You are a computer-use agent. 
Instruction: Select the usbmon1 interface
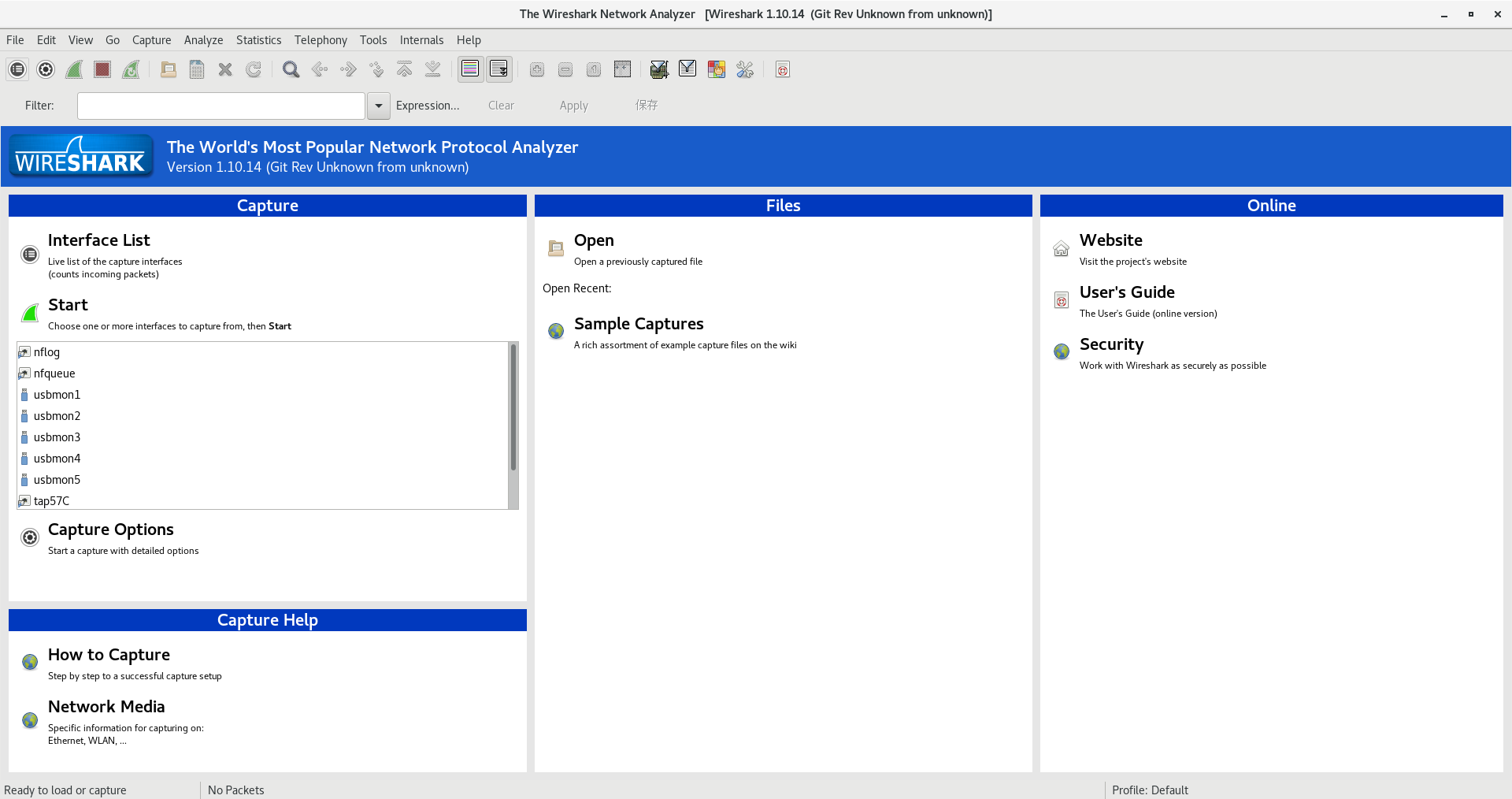click(263, 395)
